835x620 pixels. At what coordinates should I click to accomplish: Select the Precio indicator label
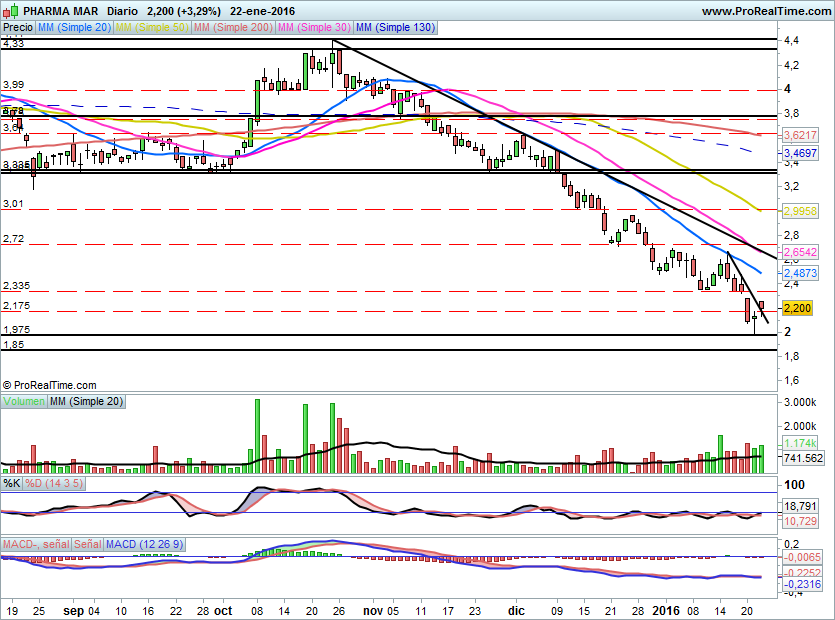18,27
